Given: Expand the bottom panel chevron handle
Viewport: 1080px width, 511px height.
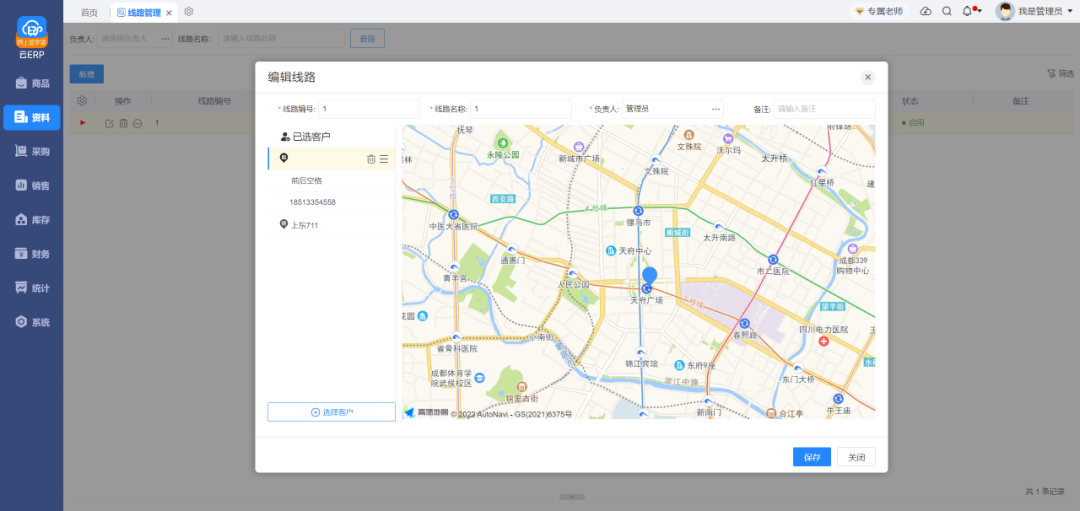Looking at the screenshot, I should pyautogui.click(x=572, y=497).
